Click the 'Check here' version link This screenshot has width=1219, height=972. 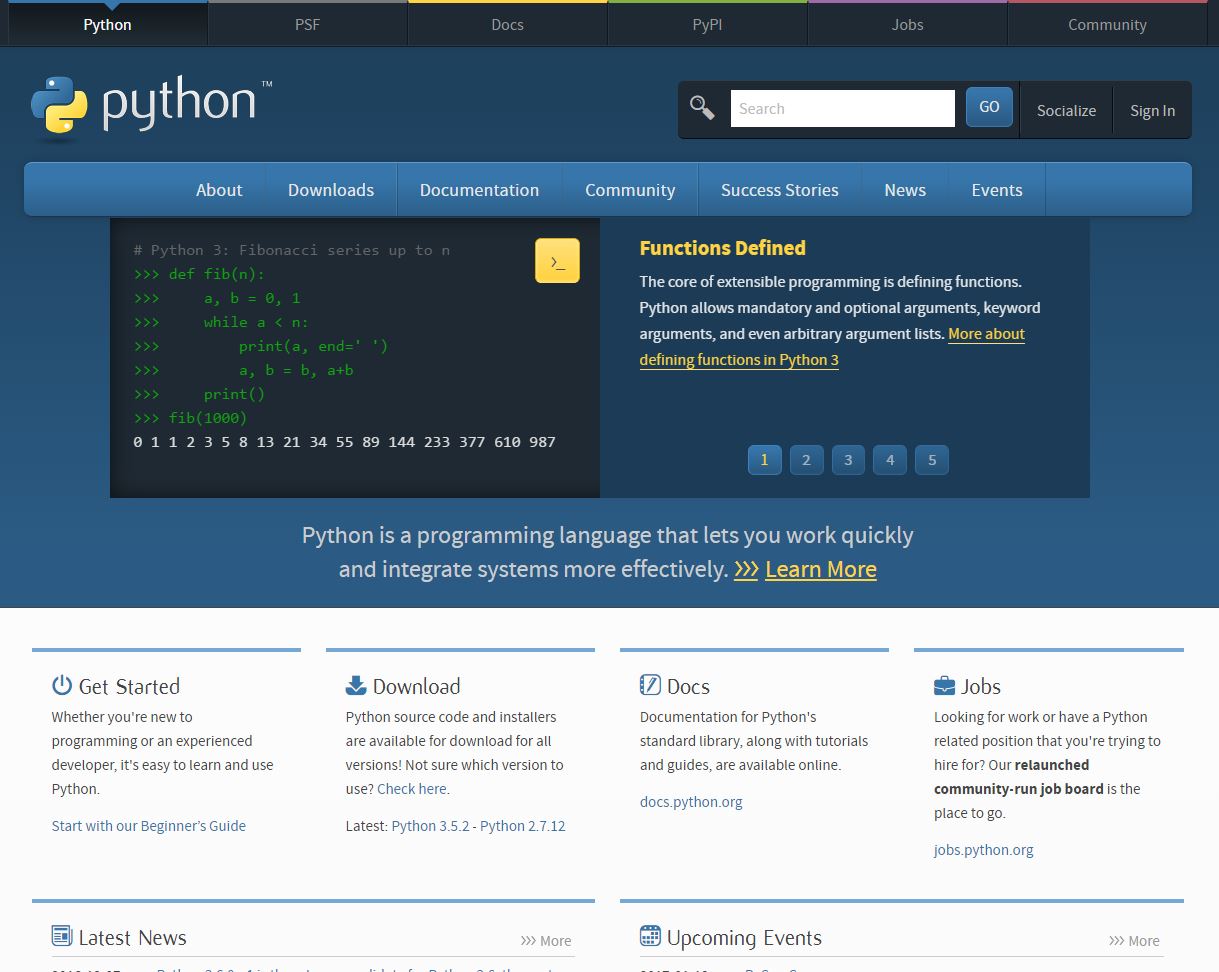(x=412, y=789)
